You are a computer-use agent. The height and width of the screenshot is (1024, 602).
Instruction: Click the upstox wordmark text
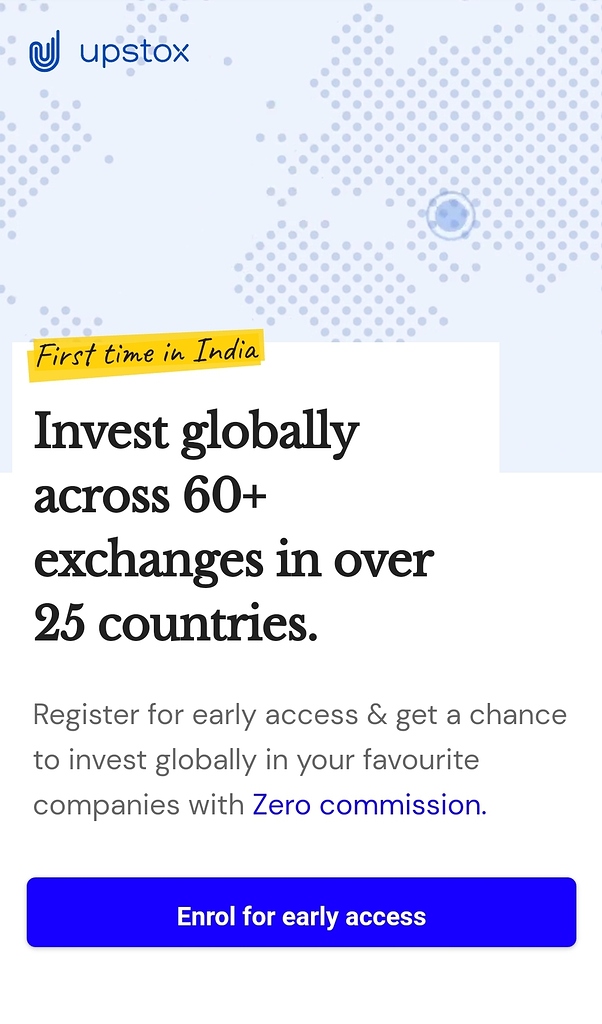(134, 52)
